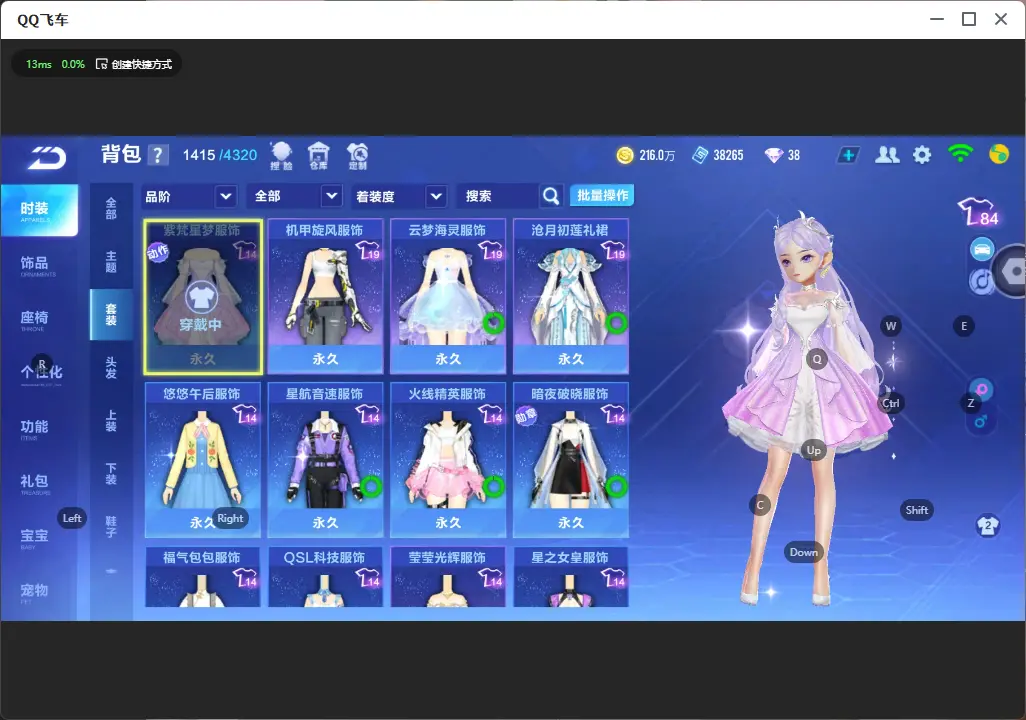The width and height of the screenshot is (1026, 720).
Task: Select the pink female gender icon
Action: [982, 389]
